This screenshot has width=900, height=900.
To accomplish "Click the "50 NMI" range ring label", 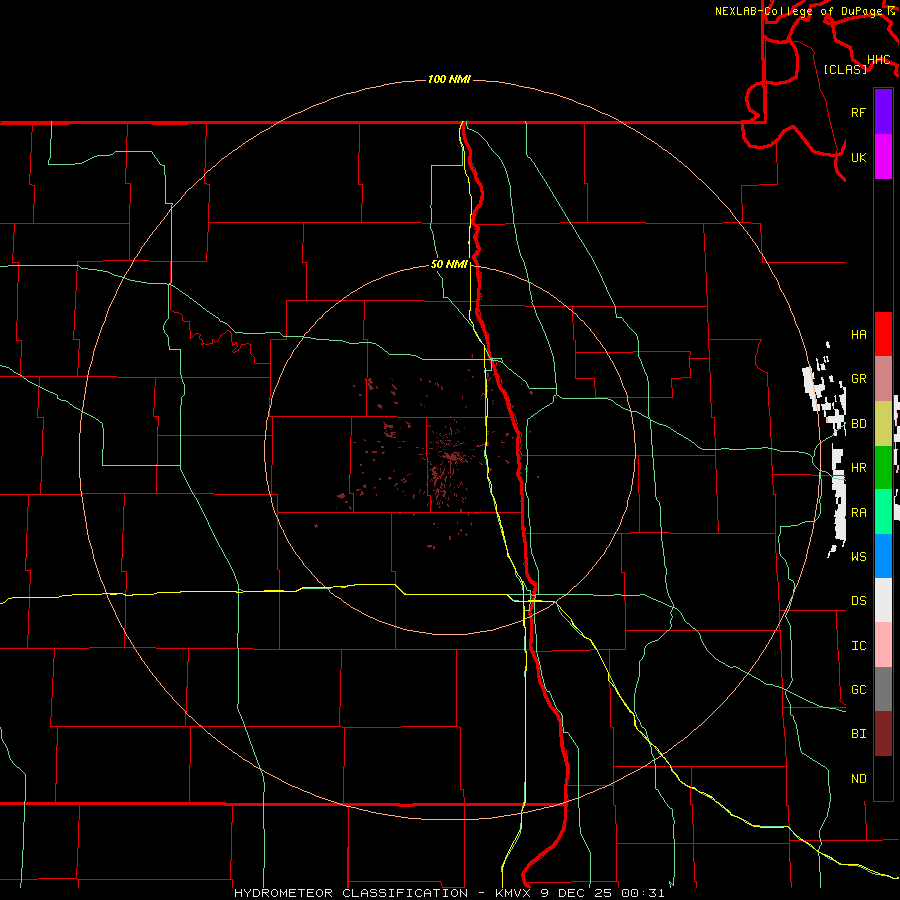I will click(x=449, y=264).
